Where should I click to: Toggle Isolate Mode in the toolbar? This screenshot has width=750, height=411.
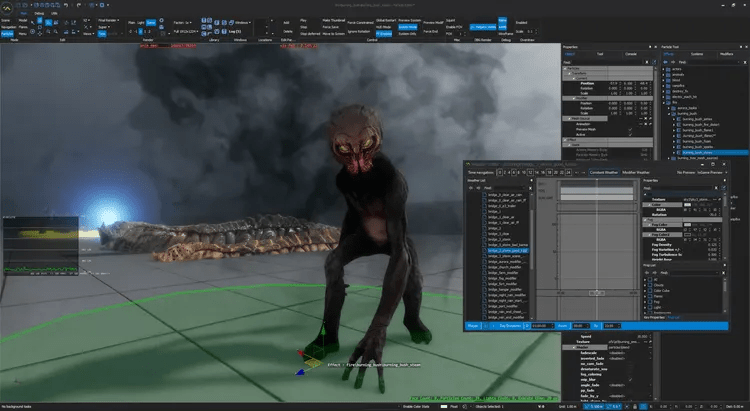(408, 27)
